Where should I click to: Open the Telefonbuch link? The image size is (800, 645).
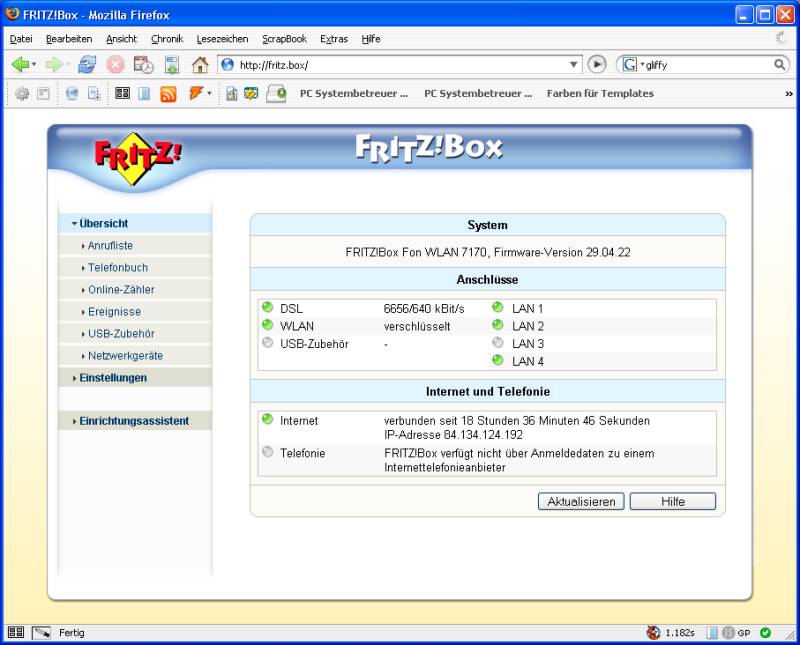118,267
